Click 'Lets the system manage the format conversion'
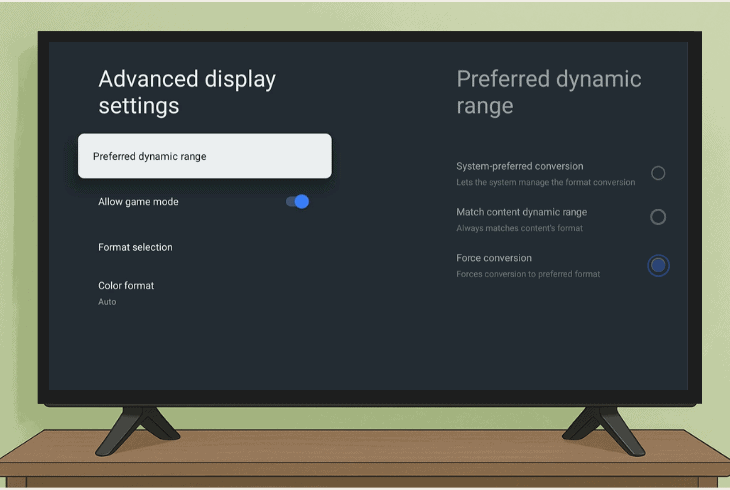This screenshot has height=490, width=730. (546, 182)
